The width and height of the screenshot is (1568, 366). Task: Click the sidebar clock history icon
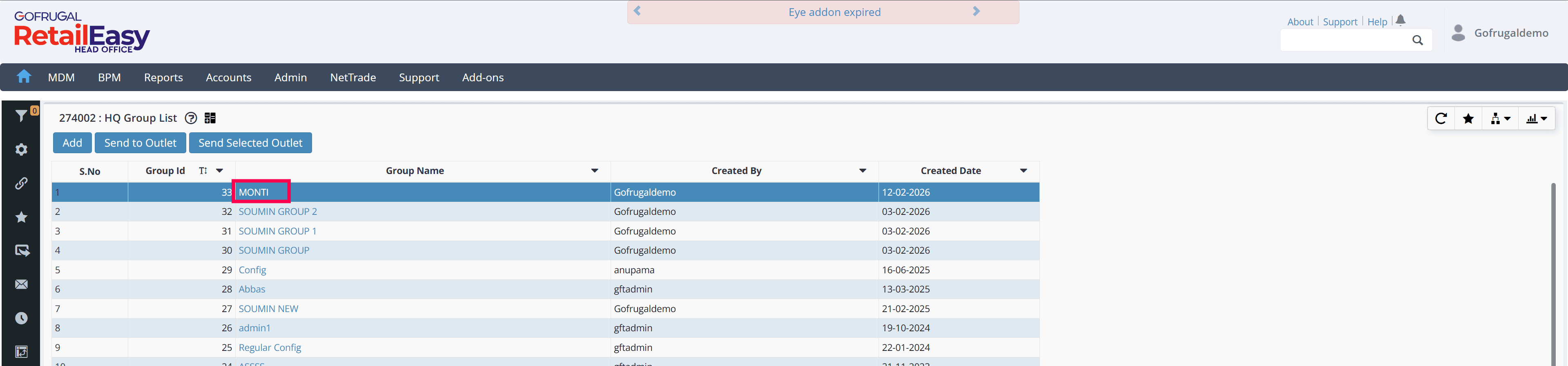coord(21,318)
